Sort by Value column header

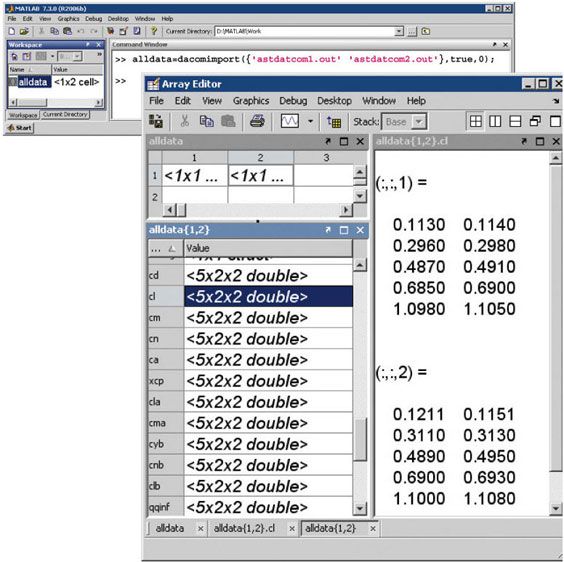click(x=268, y=248)
